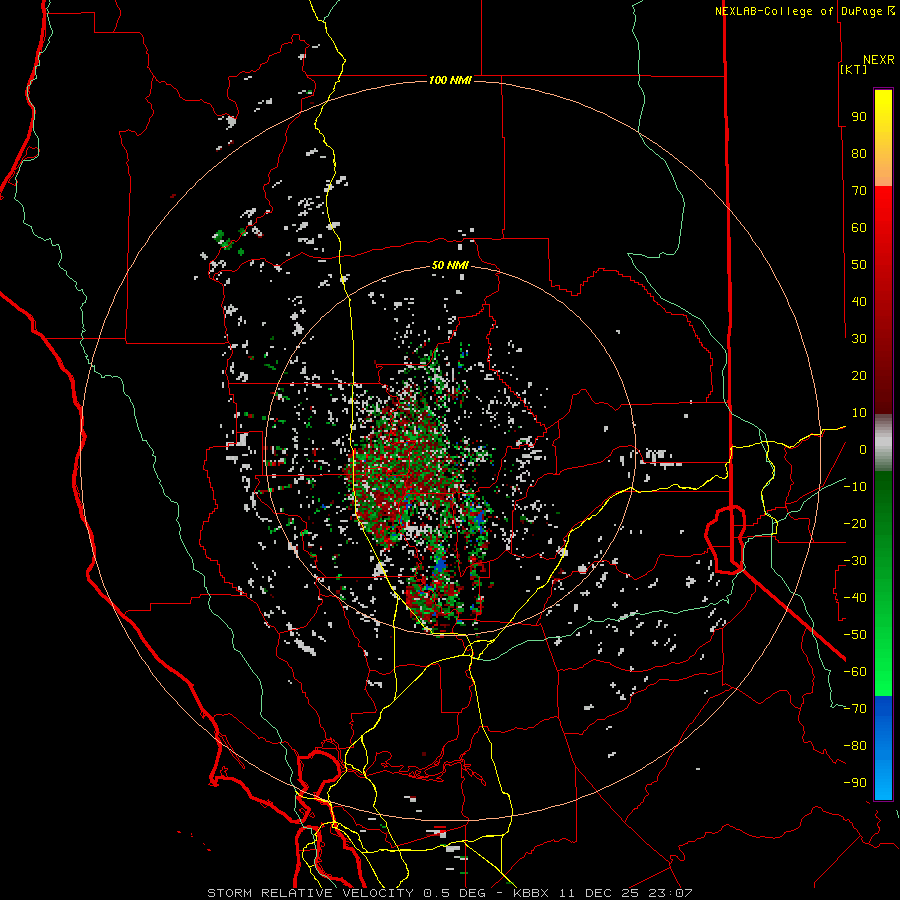Click the 80 kt value on velocity scale

coord(859,154)
